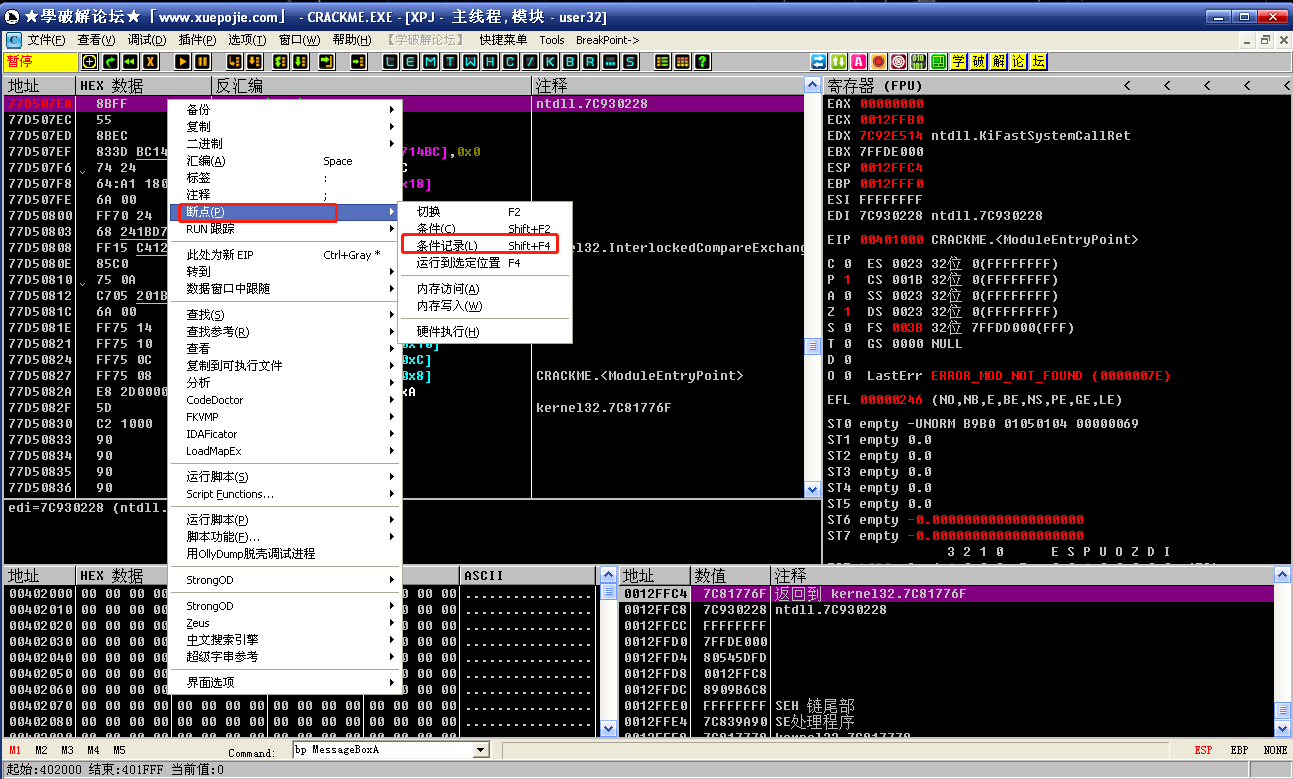Click the Pause toolbar icon

(202, 61)
